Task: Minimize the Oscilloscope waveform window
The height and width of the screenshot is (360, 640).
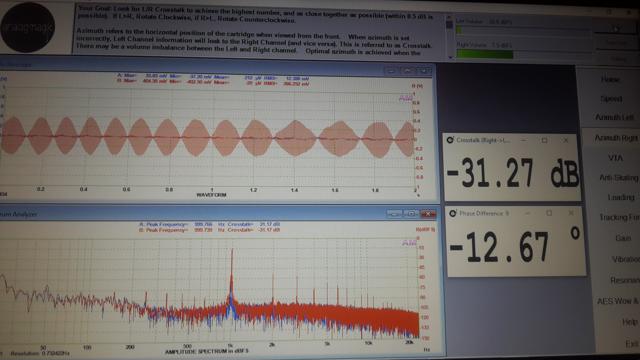Action: click(391, 71)
